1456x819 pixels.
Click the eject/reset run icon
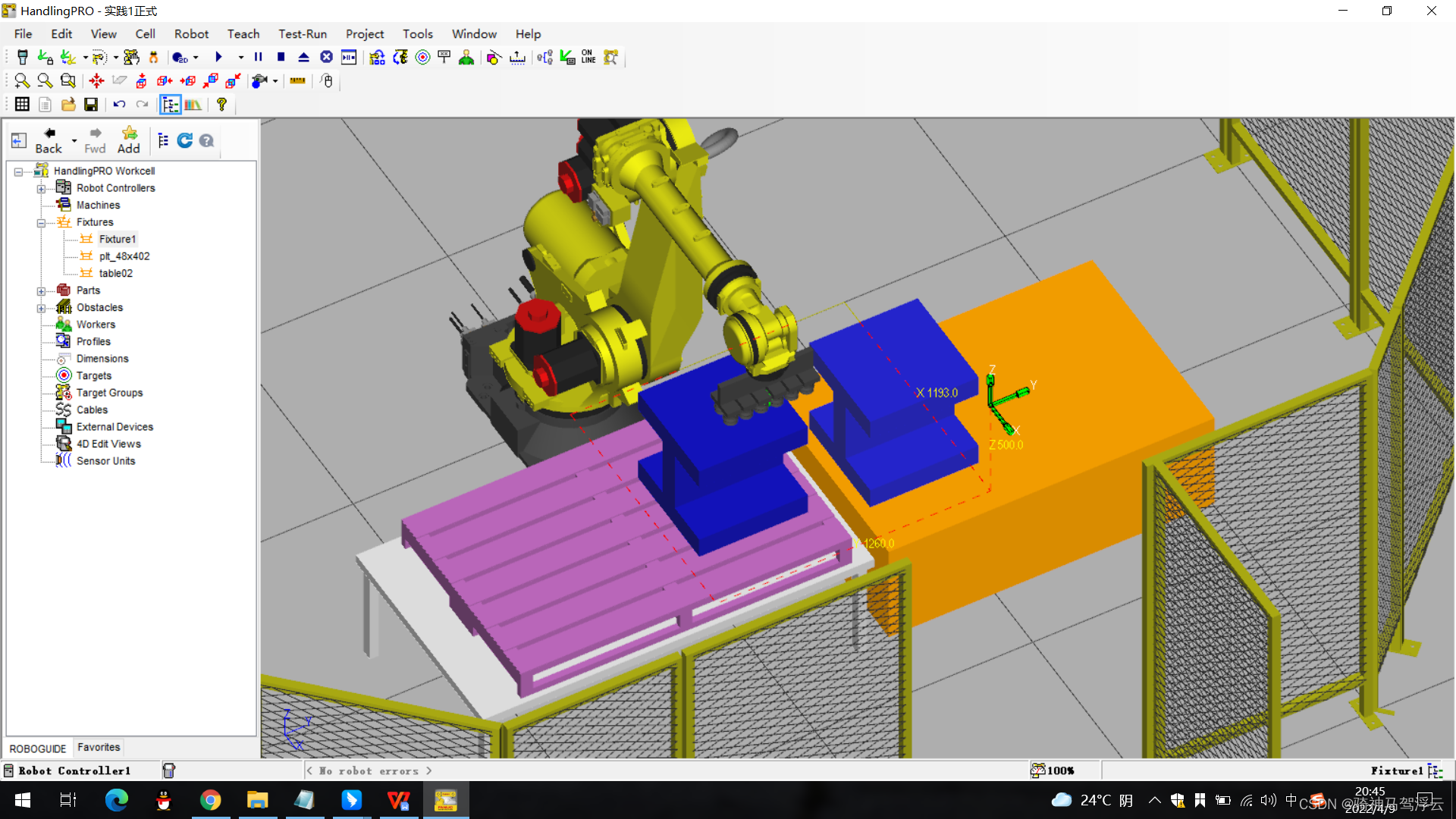click(303, 58)
